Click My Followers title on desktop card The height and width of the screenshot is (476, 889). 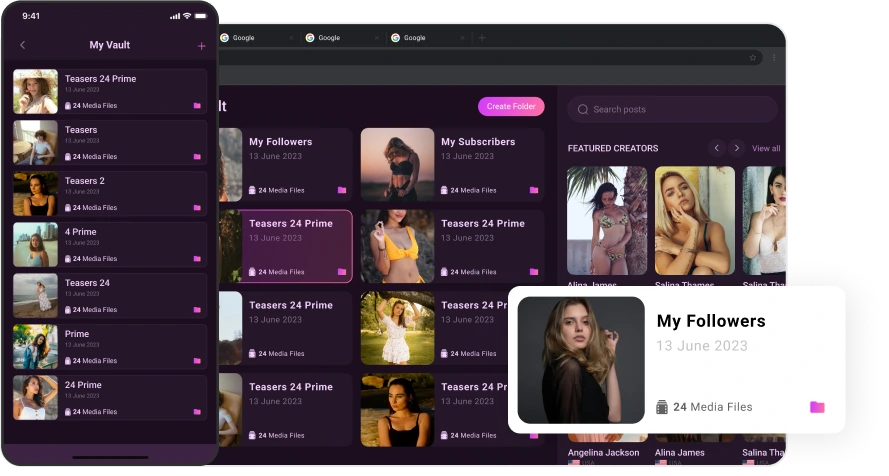(x=281, y=142)
